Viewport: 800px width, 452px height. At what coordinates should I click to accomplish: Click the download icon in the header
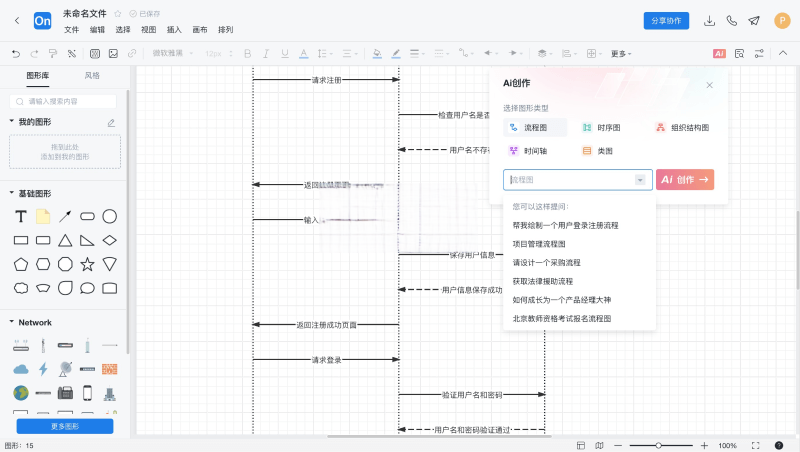[x=710, y=20]
